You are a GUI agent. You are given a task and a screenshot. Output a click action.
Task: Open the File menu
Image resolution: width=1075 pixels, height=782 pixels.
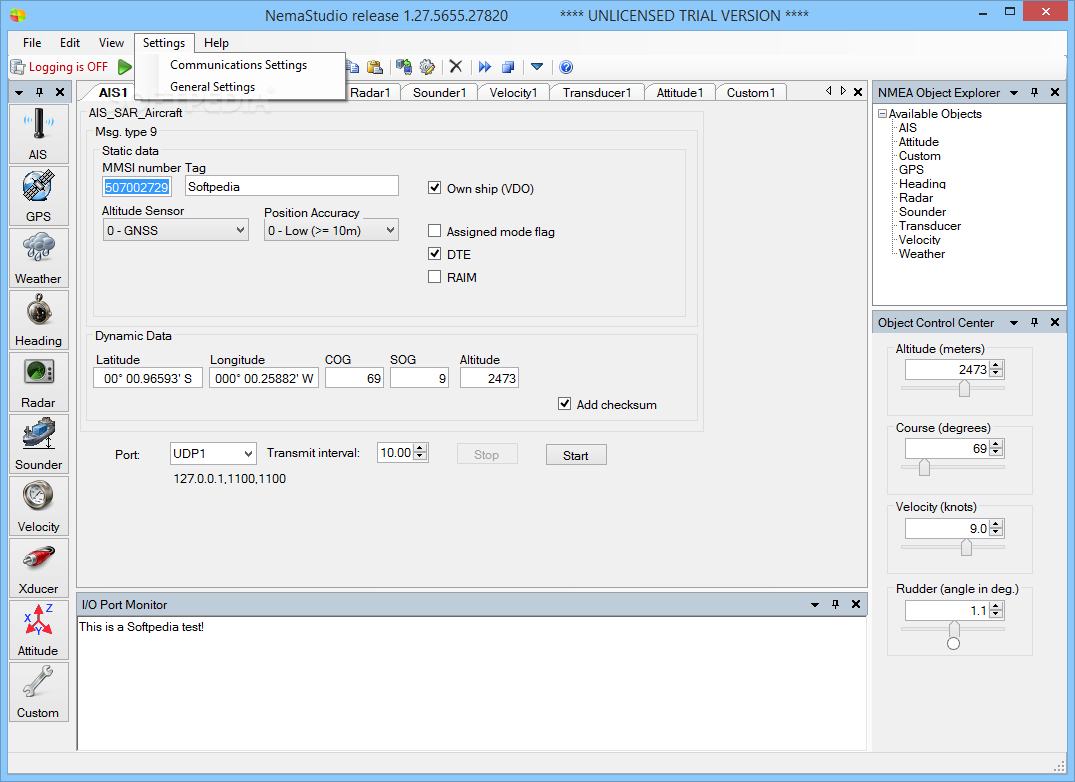coord(32,42)
